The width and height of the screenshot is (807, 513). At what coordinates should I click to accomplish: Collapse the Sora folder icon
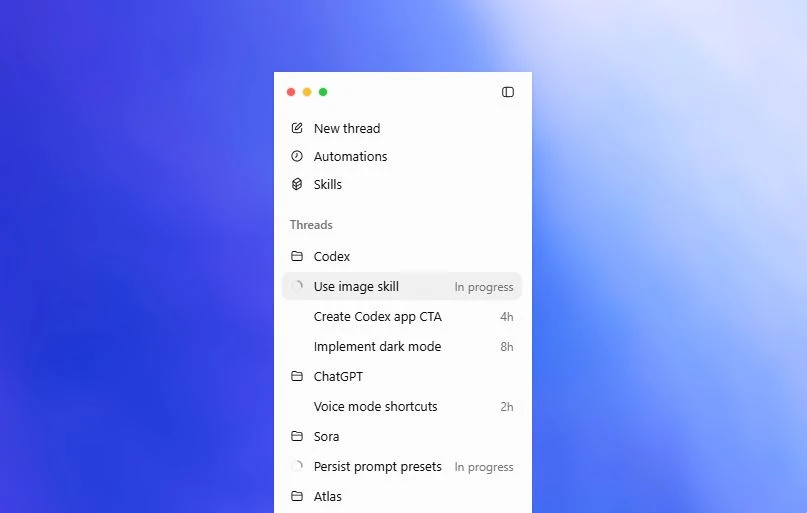297,436
